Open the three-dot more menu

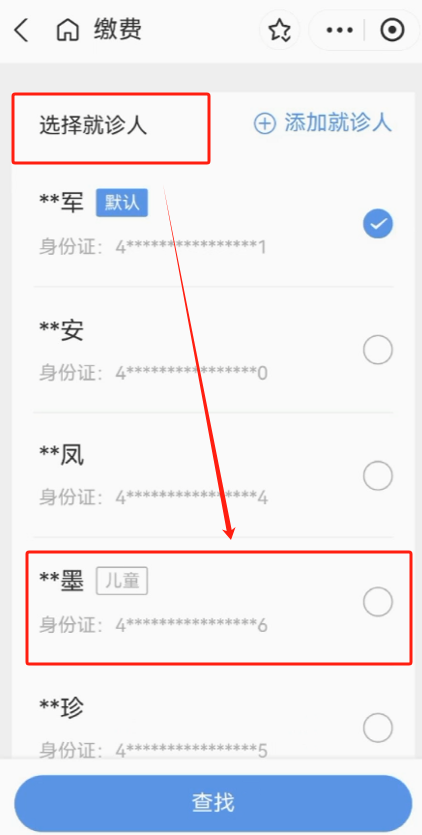339,31
